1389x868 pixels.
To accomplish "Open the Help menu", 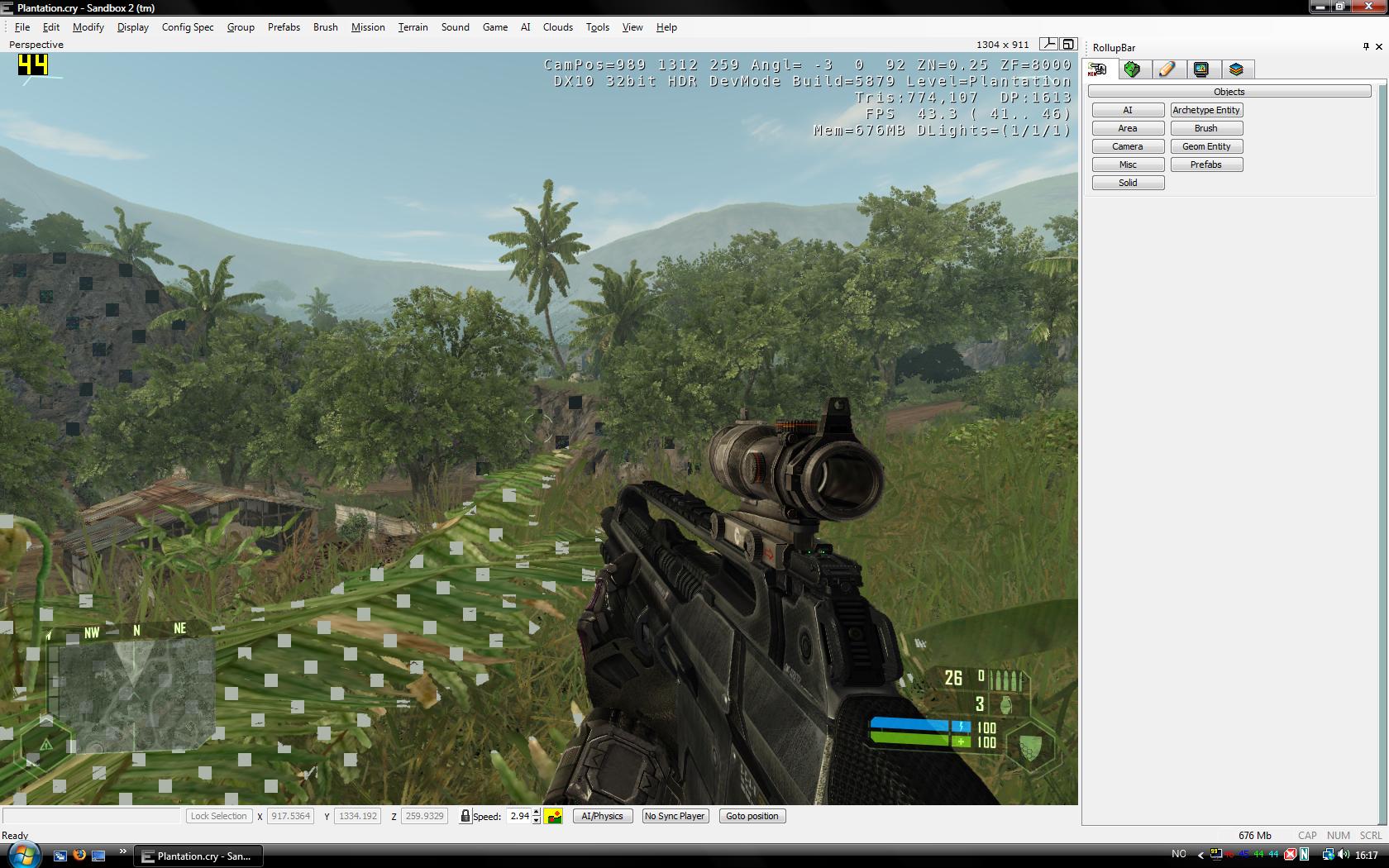I will click(x=666, y=27).
